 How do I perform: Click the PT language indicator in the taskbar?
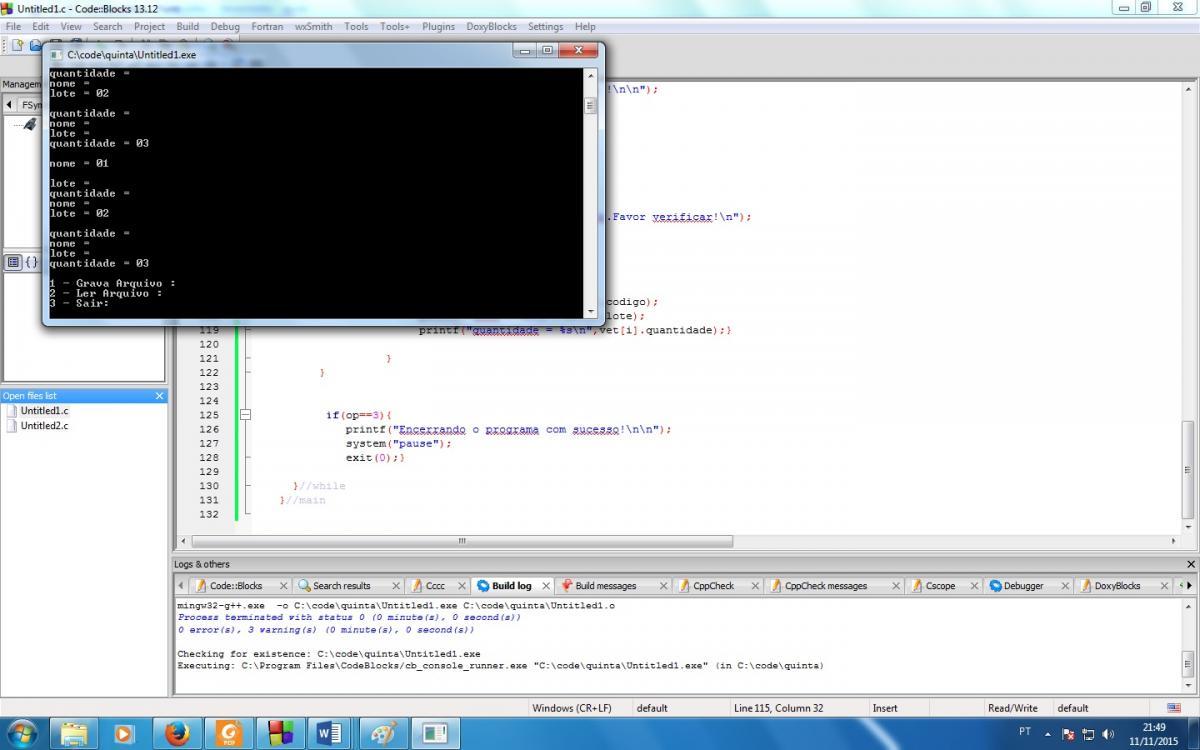[x=1025, y=732]
